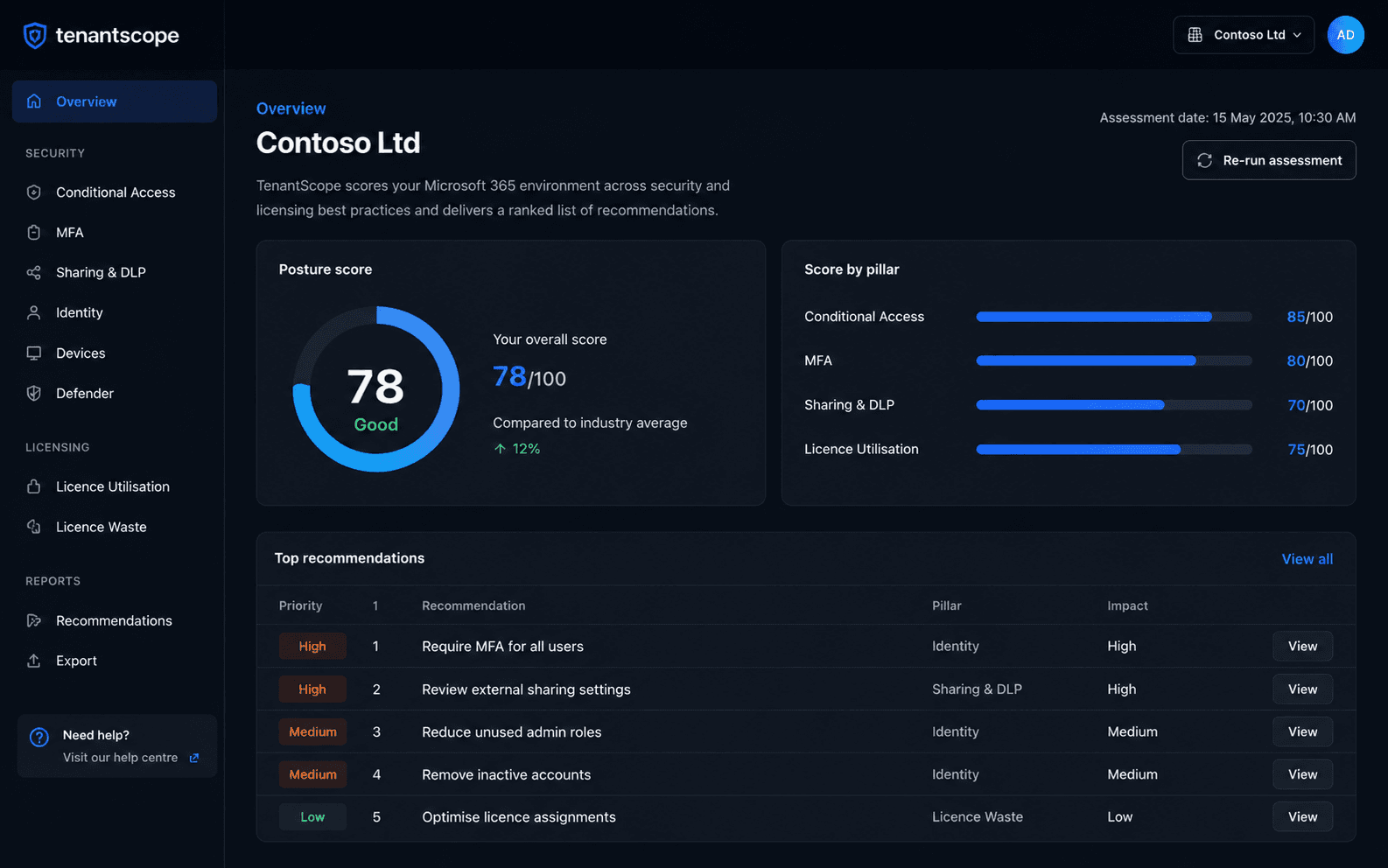Click View for Reduce unused admin roles
Viewport: 1388px width, 868px height.
tap(1302, 731)
